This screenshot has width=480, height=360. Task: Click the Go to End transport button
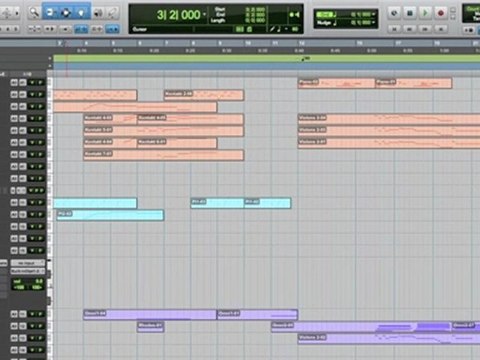click(x=441, y=29)
